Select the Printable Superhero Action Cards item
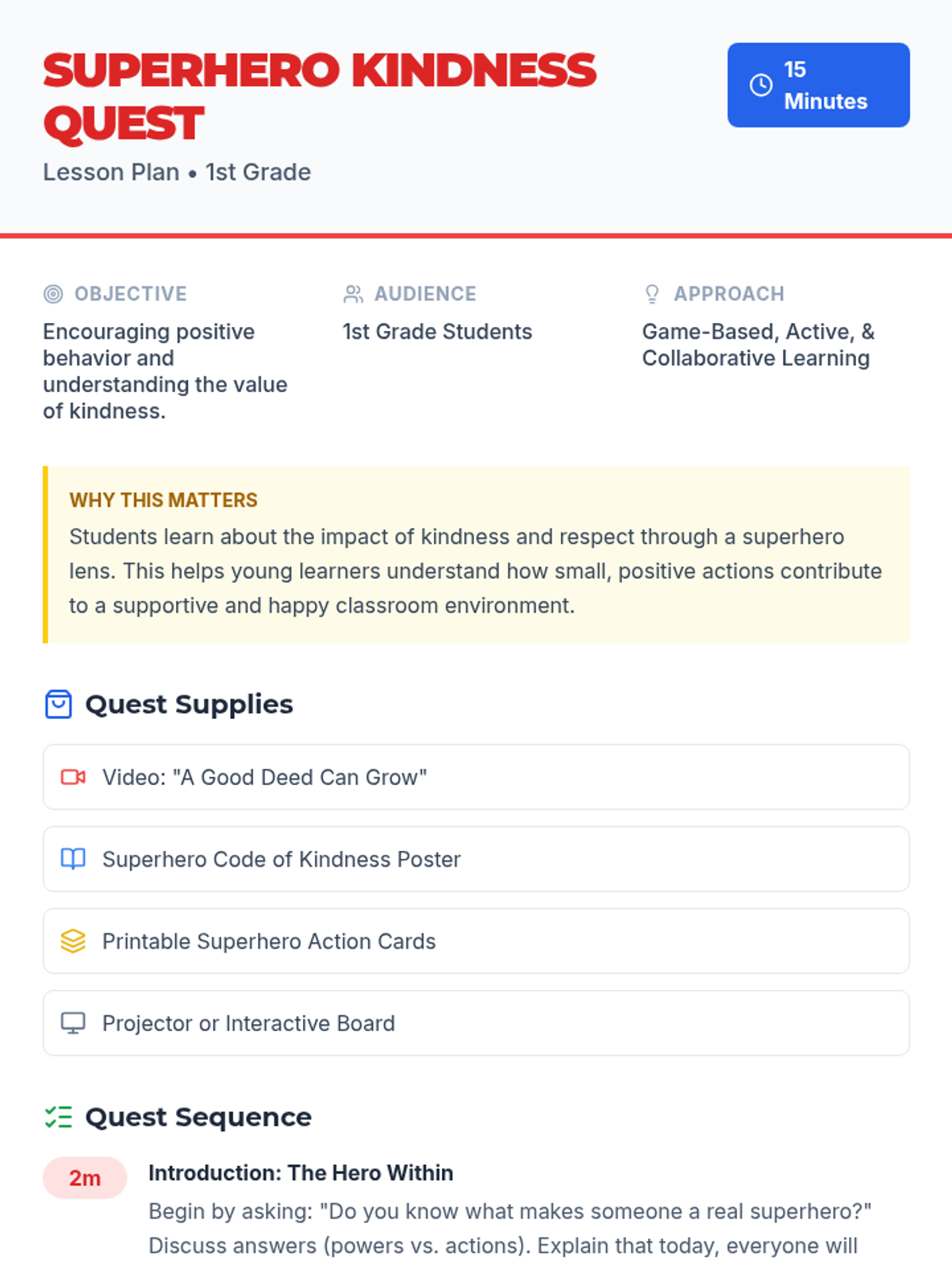 point(476,941)
